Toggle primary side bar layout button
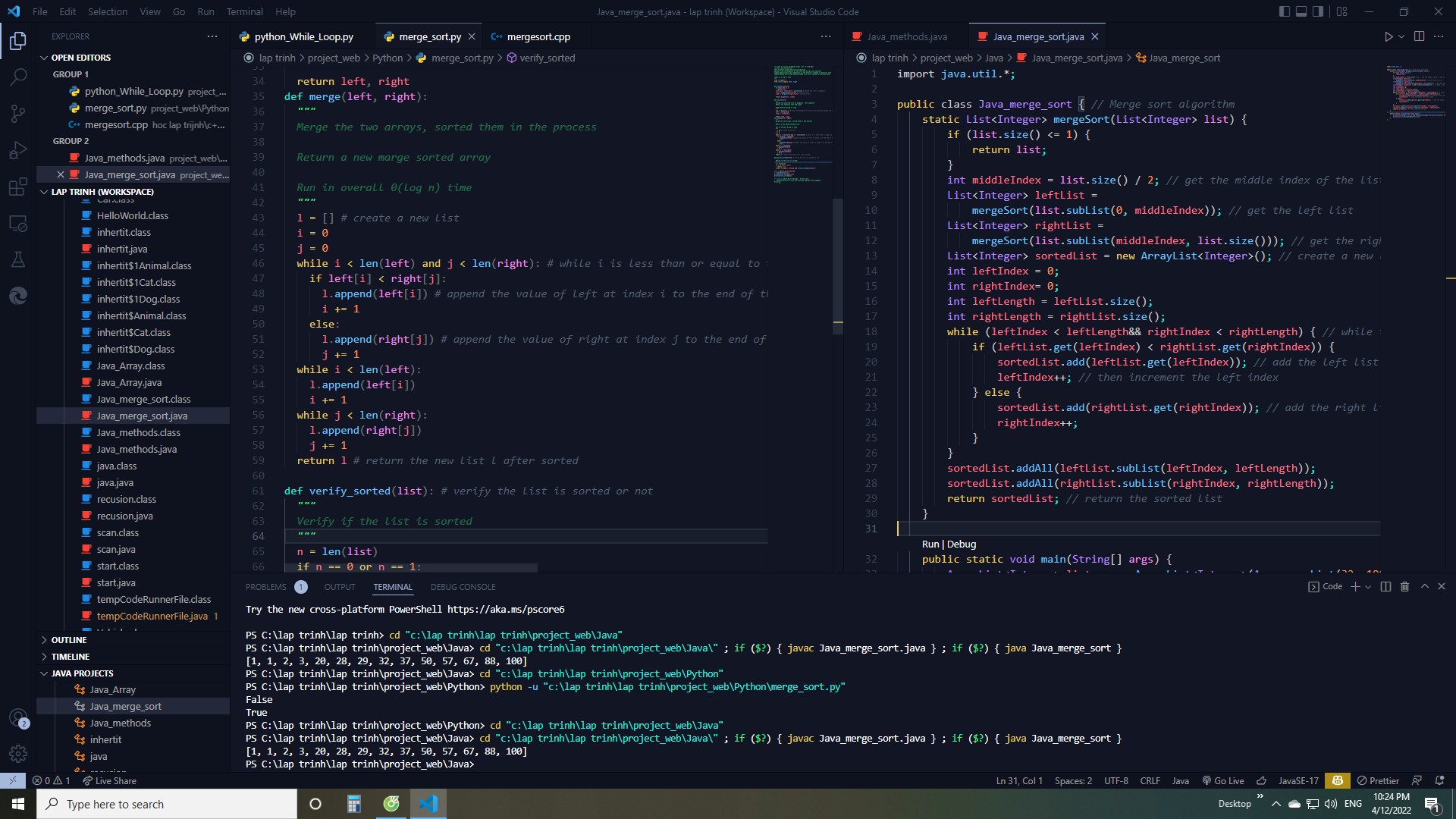This screenshot has width=1456, height=819. pyautogui.click(x=1284, y=11)
